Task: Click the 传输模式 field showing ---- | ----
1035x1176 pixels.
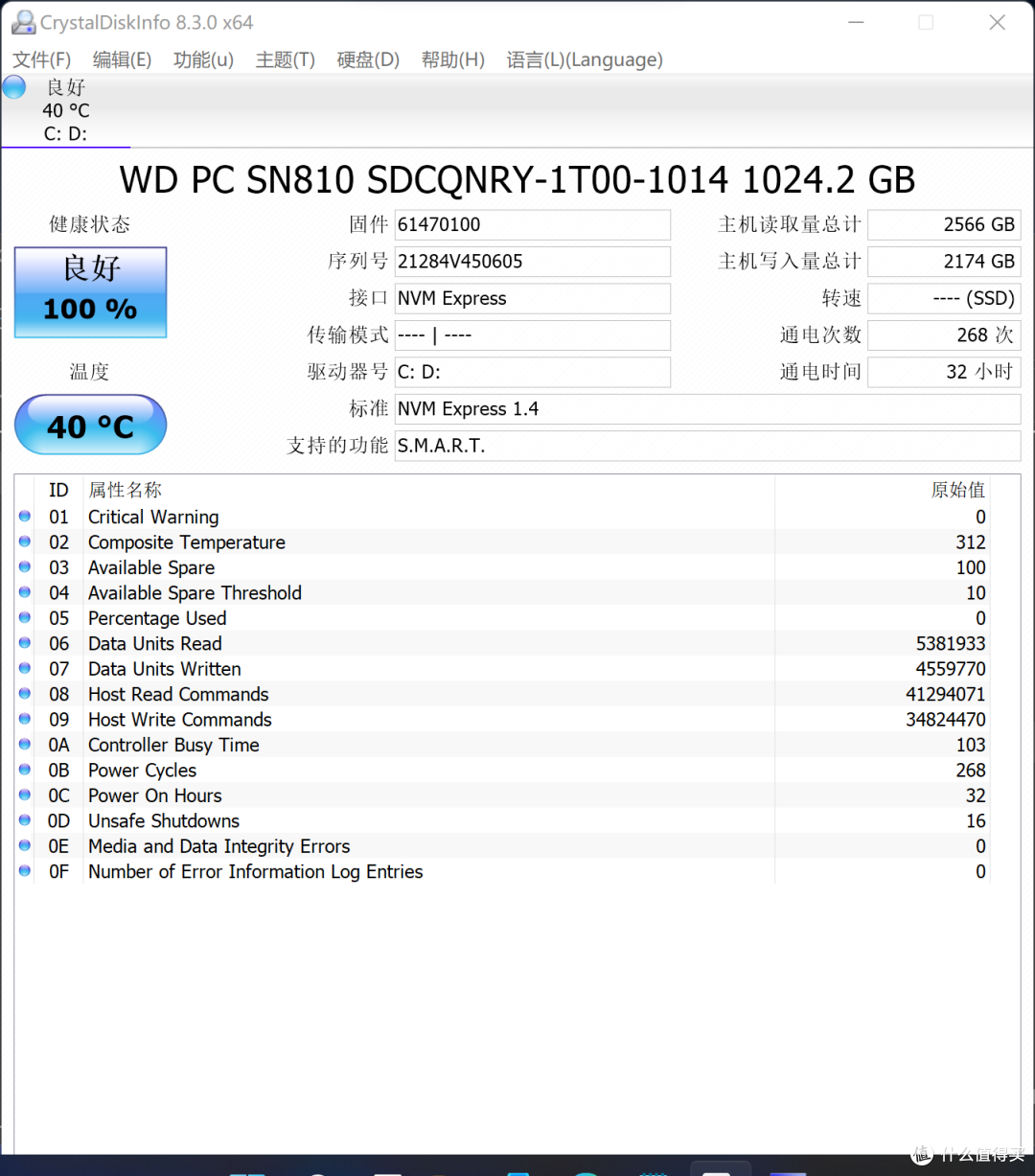Action: click(533, 335)
